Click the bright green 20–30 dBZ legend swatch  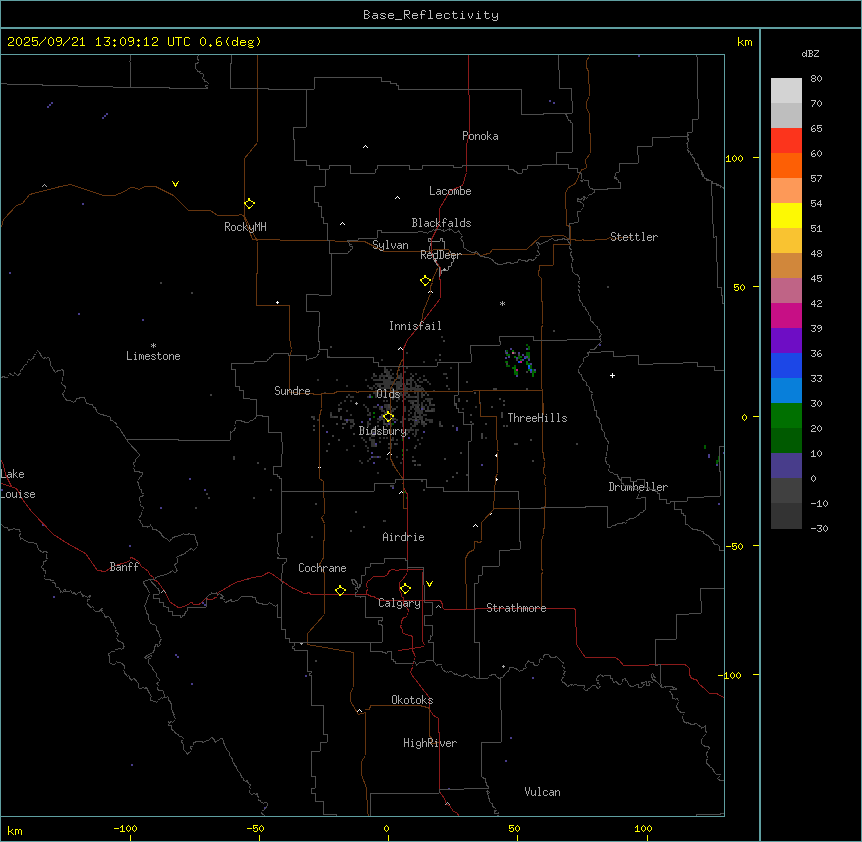pyautogui.click(x=786, y=416)
